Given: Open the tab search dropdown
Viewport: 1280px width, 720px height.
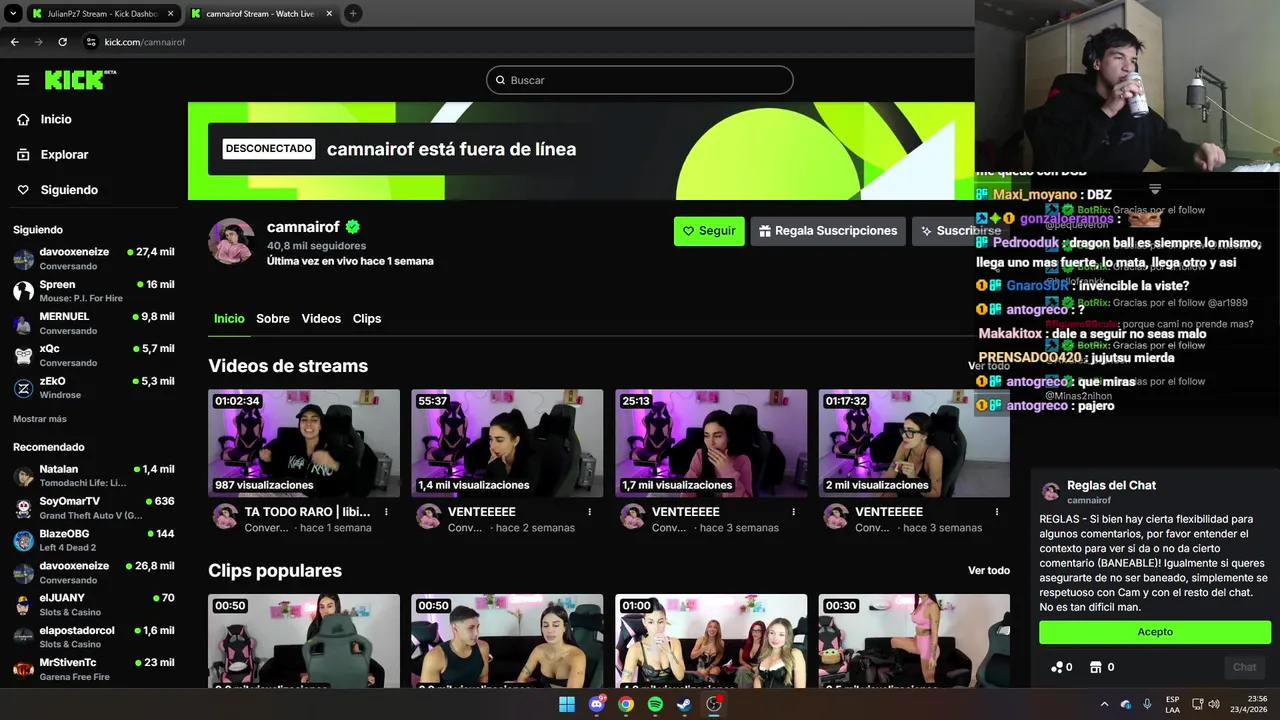Looking at the screenshot, I should pos(13,14).
